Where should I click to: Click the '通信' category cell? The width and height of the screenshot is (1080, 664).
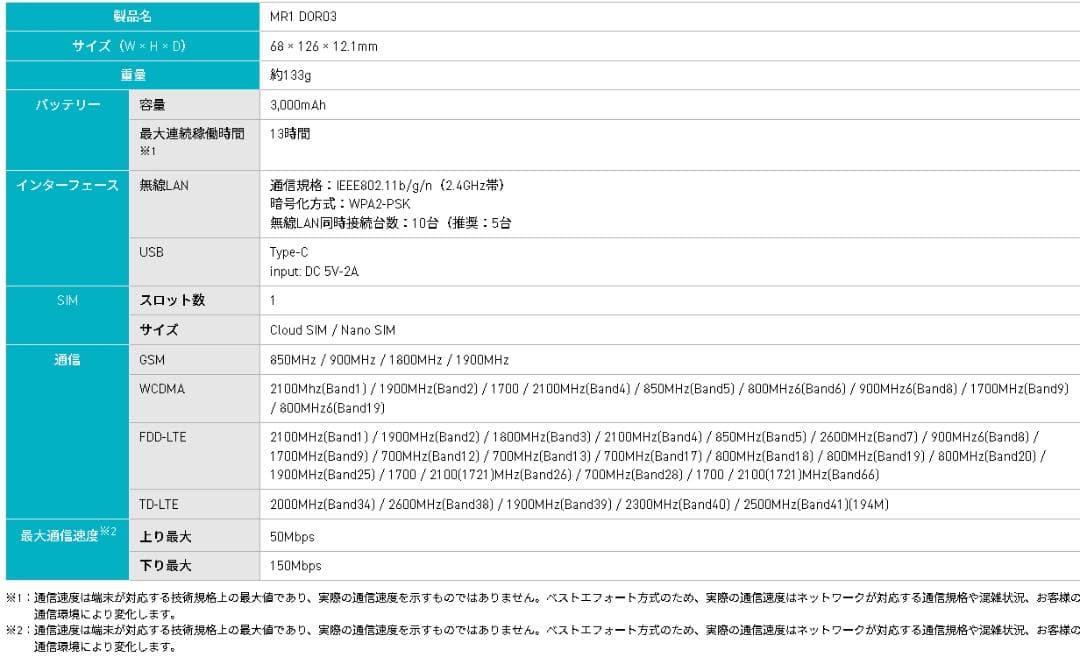(68, 431)
